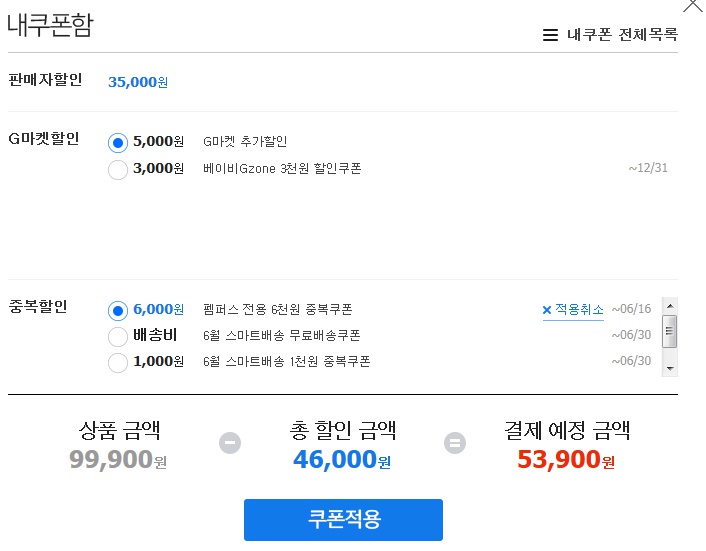
Task: Click the blue X icon beside 적용취소
Action: (x=547, y=310)
